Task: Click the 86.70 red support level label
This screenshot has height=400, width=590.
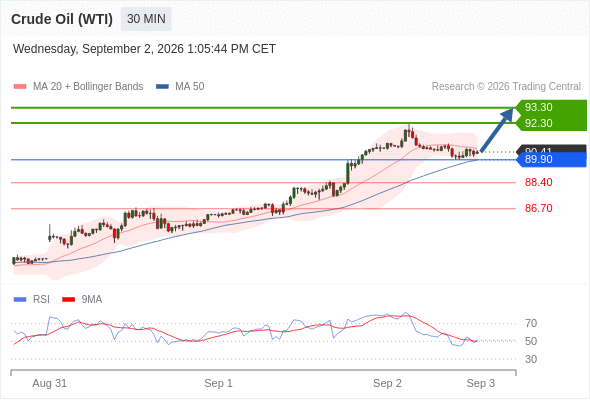Action: coord(538,208)
